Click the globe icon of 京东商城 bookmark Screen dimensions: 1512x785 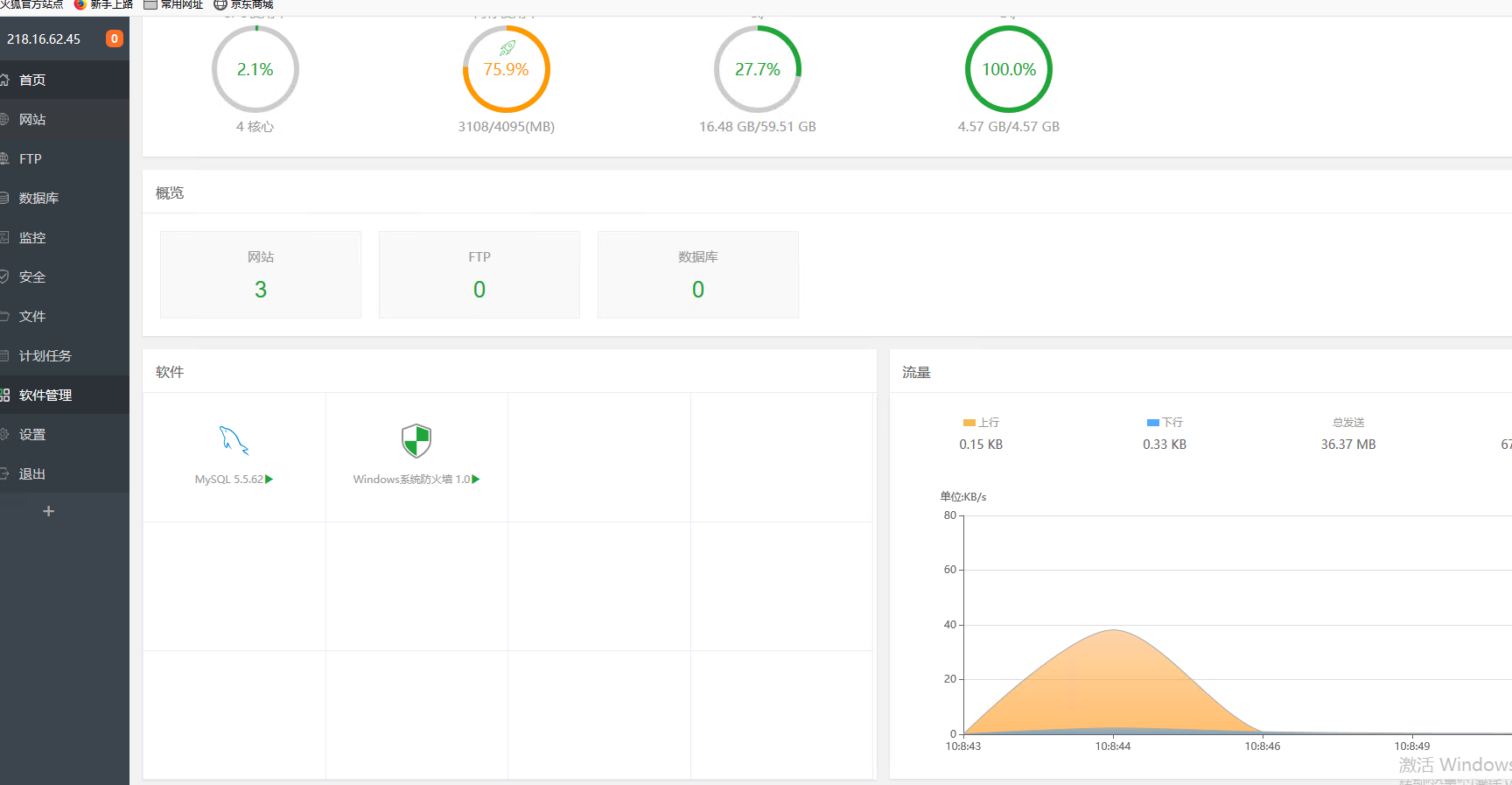click(x=220, y=4)
